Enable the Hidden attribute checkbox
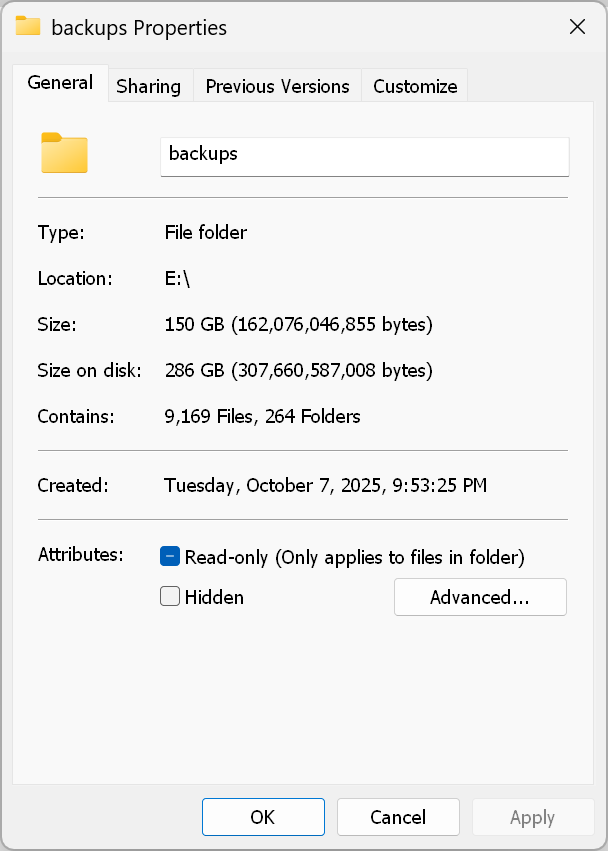This screenshot has width=608, height=851. [170, 597]
